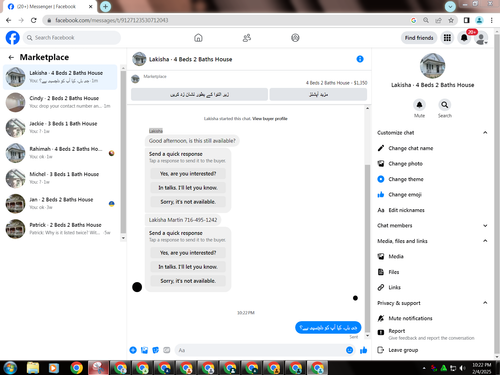The width and height of the screenshot is (500, 375).
Task: Search in conversation magnifier icon
Action: (445, 105)
